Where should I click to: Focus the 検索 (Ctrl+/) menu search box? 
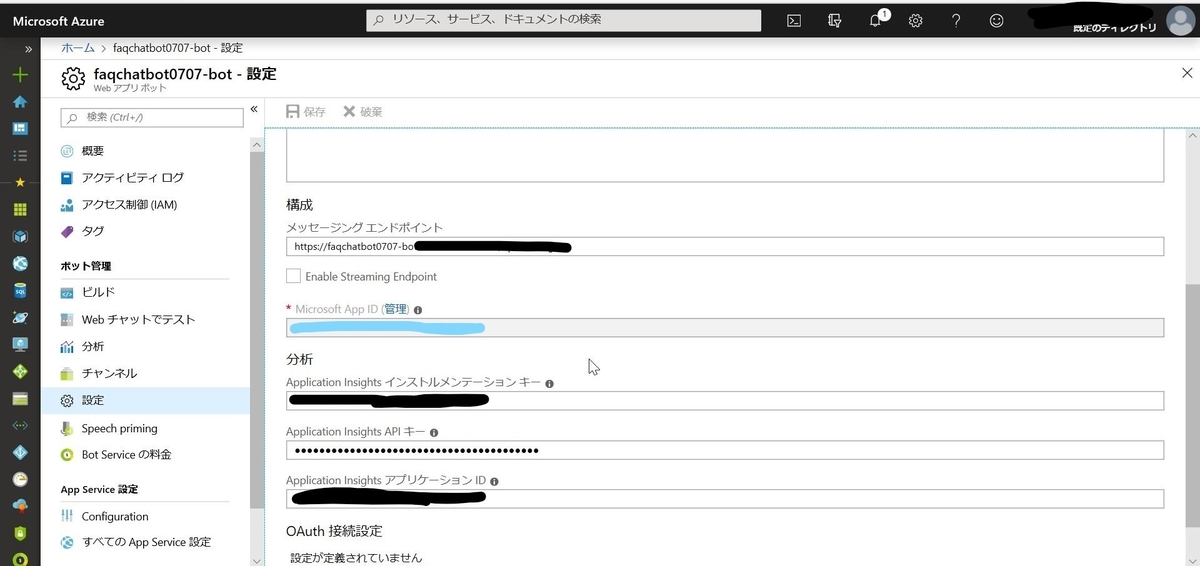[152, 117]
